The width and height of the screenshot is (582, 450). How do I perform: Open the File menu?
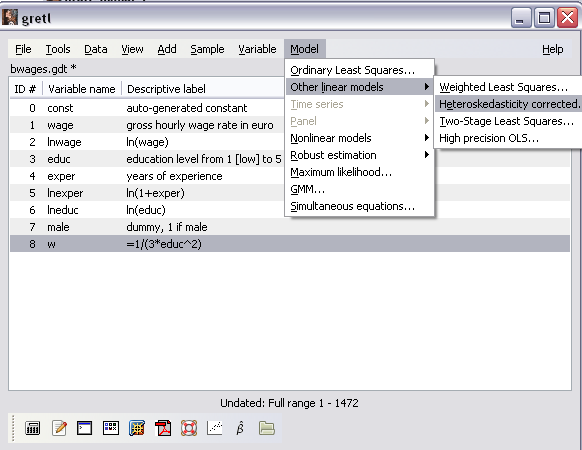click(x=23, y=49)
